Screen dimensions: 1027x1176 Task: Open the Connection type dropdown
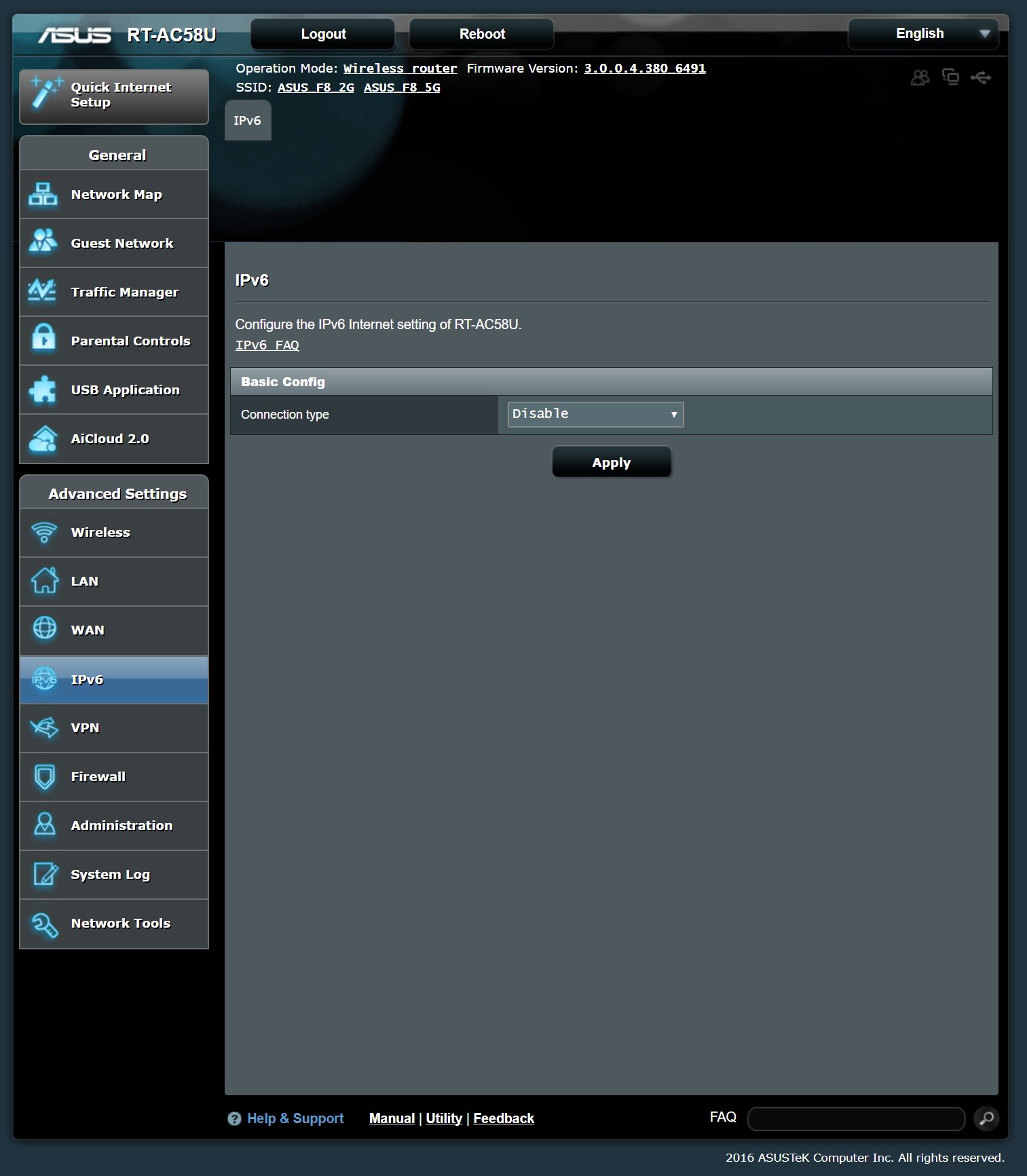pos(595,414)
